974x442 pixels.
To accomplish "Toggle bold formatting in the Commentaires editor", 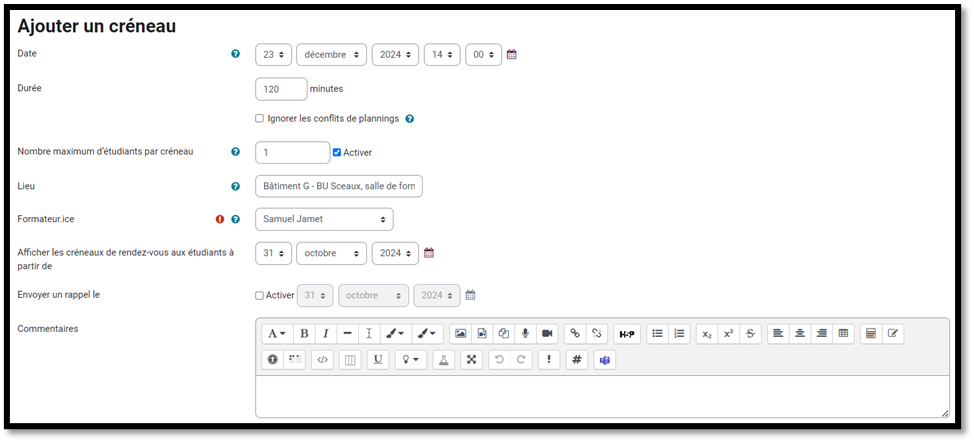I will [304, 334].
